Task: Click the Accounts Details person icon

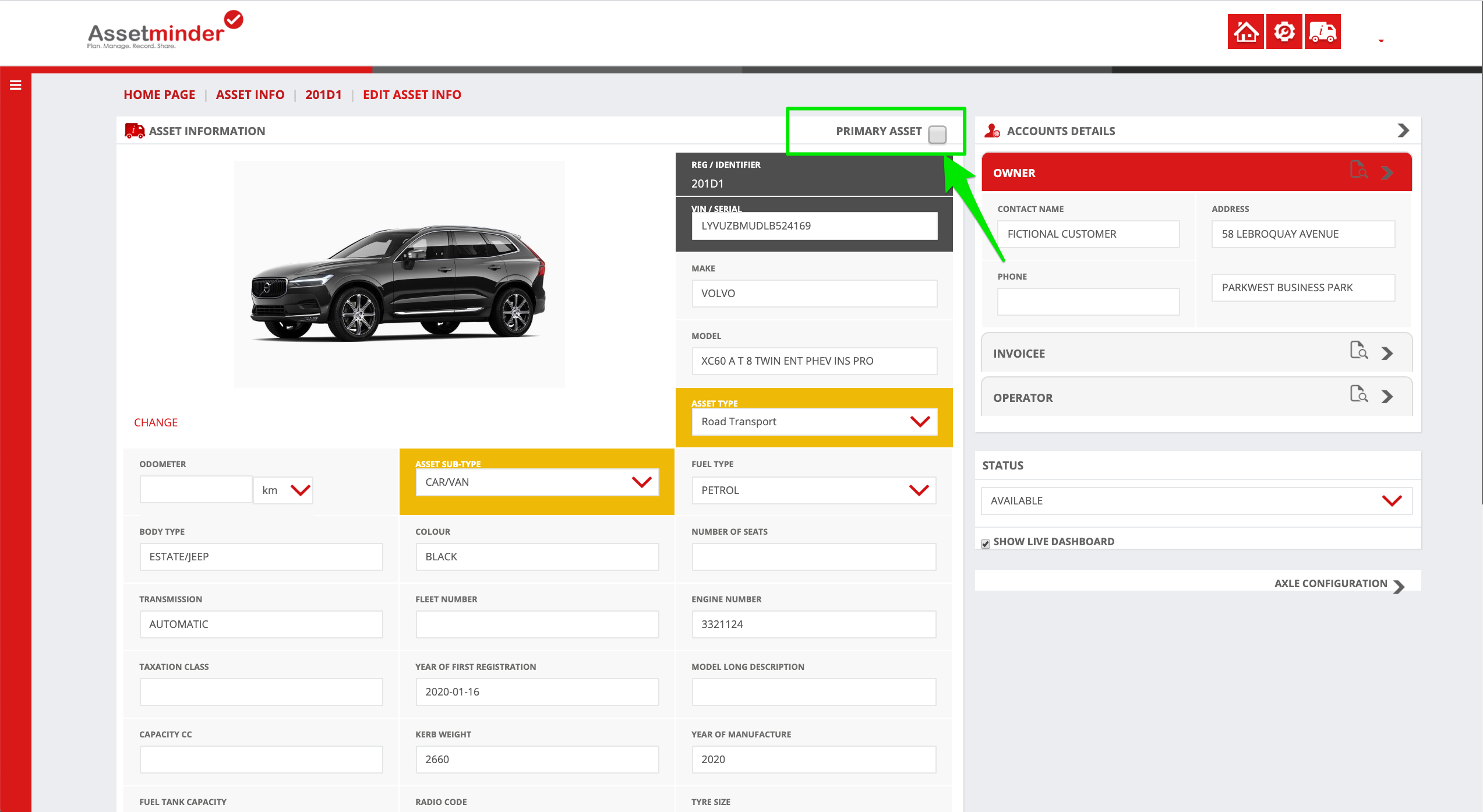Action: pyautogui.click(x=992, y=130)
